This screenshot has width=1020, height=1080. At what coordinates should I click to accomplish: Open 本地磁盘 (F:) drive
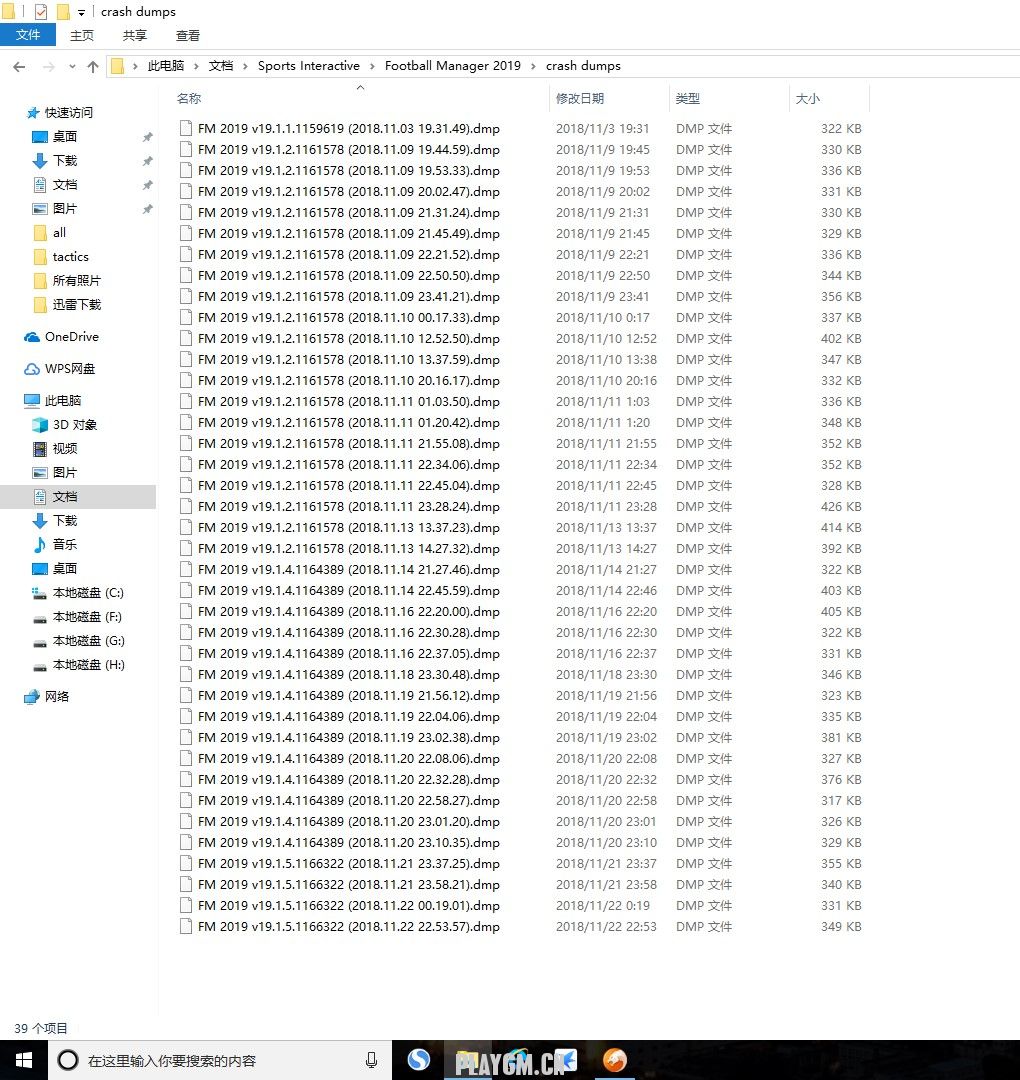click(87, 617)
